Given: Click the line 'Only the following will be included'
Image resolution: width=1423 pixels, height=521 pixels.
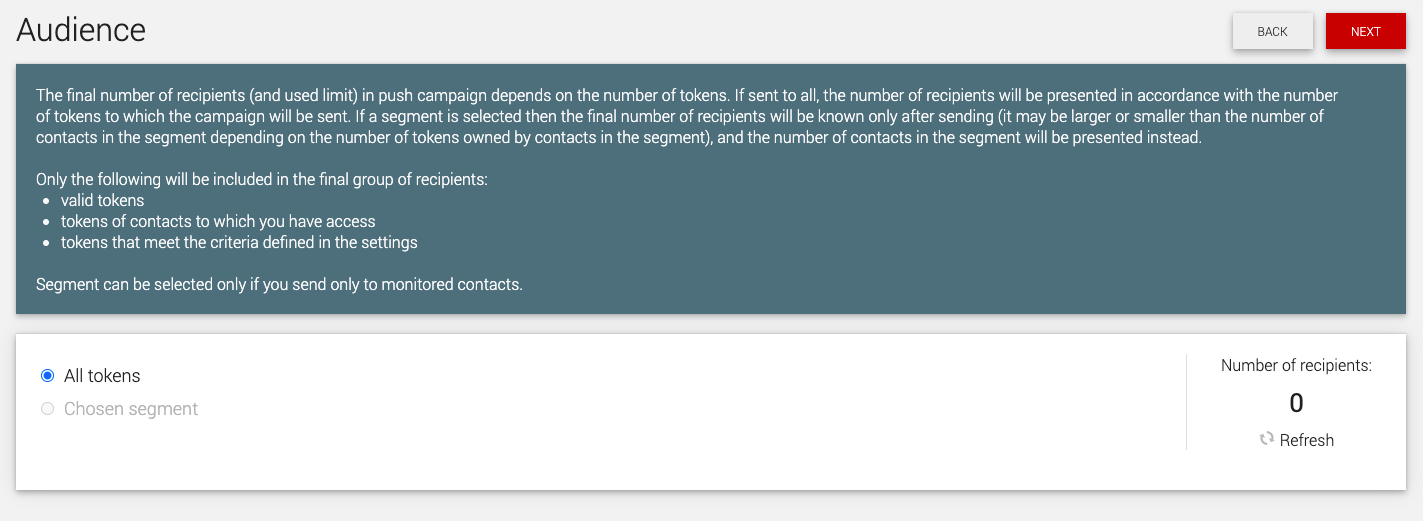Looking at the screenshot, I should click(x=261, y=180).
